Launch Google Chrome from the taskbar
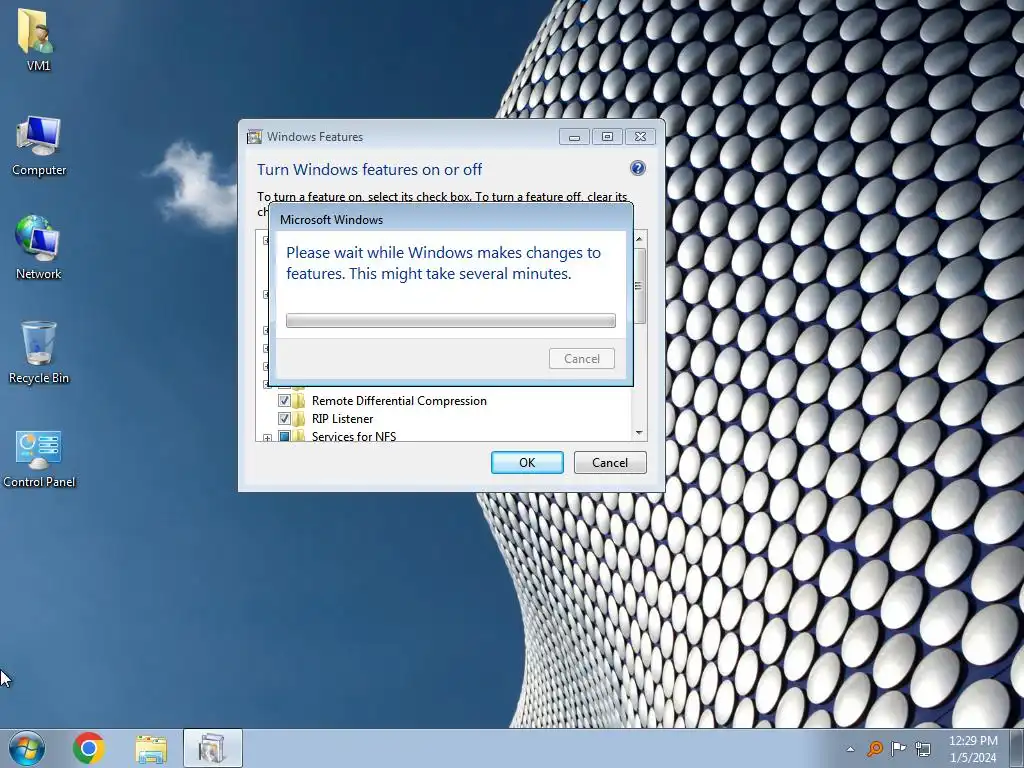The image size is (1024, 768). pyautogui.click(x=89, y=748)
